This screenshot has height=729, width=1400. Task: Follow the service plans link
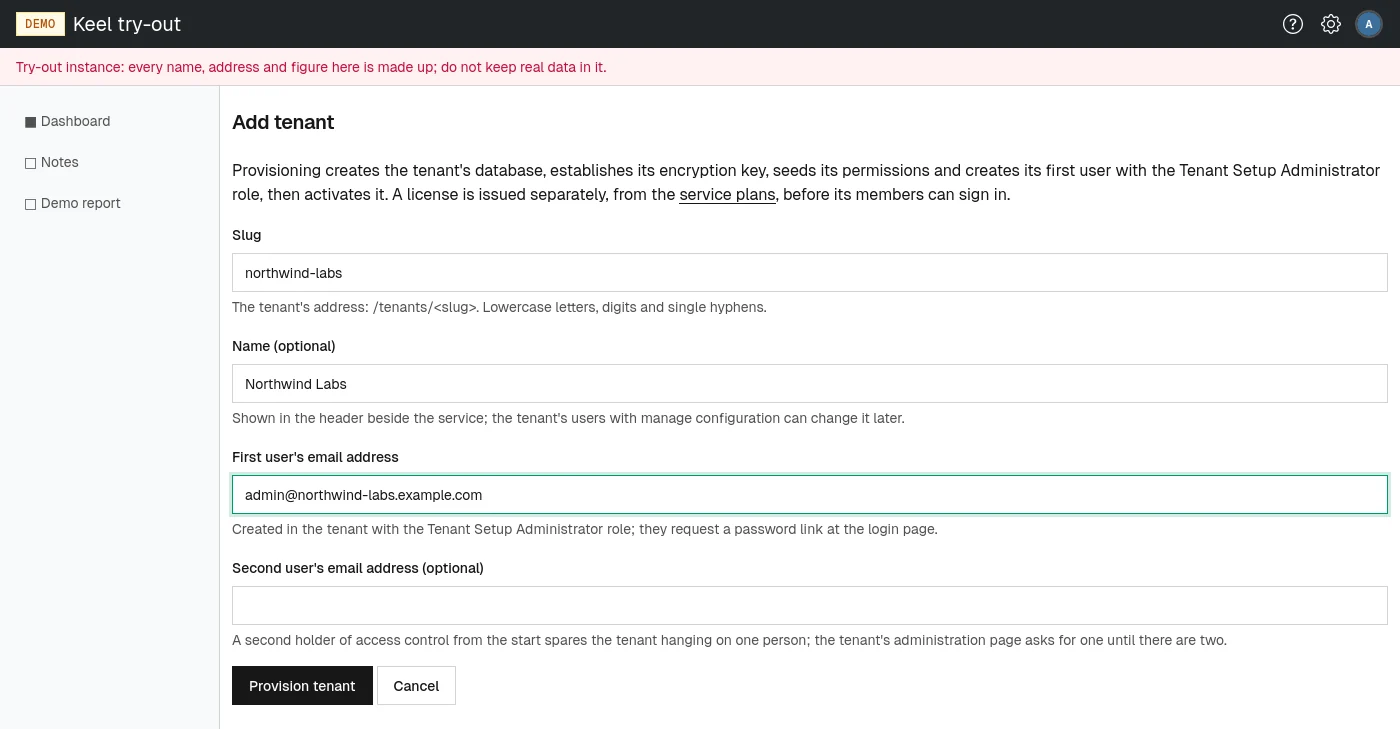[x=727, y=194]
